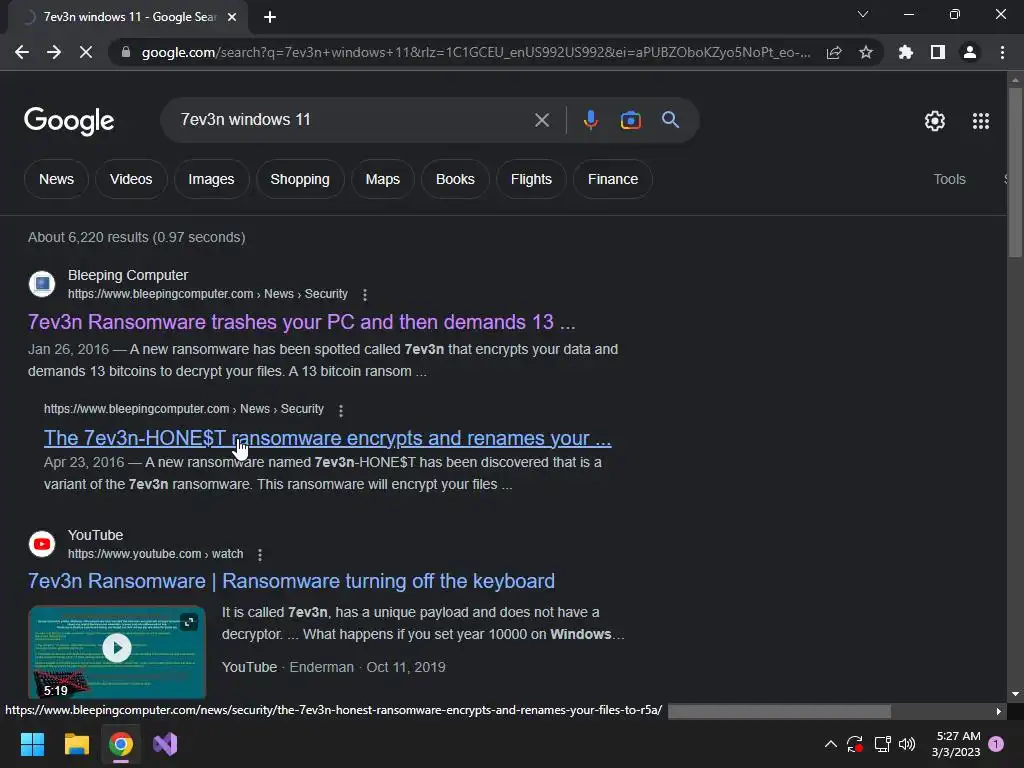Click the horizontal scrollbar thumb
Viewport: 1024px width, 768px height.
(x=779, y=711)
